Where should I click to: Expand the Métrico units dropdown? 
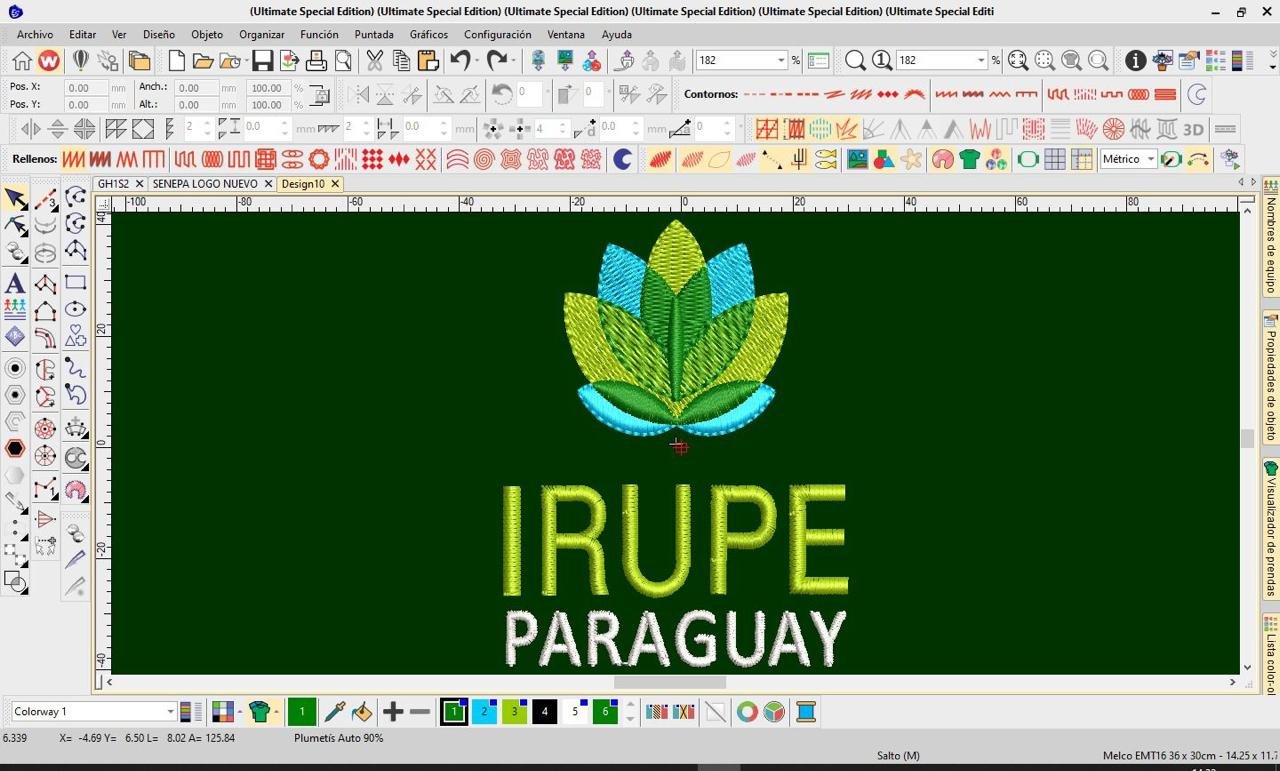click(x=1151, y=160)
